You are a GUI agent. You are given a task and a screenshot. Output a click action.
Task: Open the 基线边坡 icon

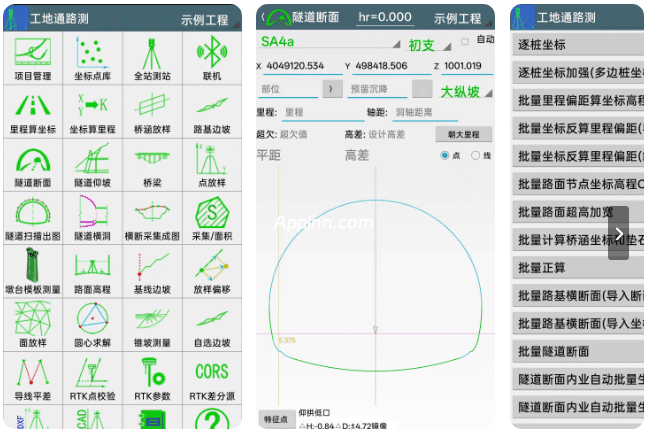(152, 271)
